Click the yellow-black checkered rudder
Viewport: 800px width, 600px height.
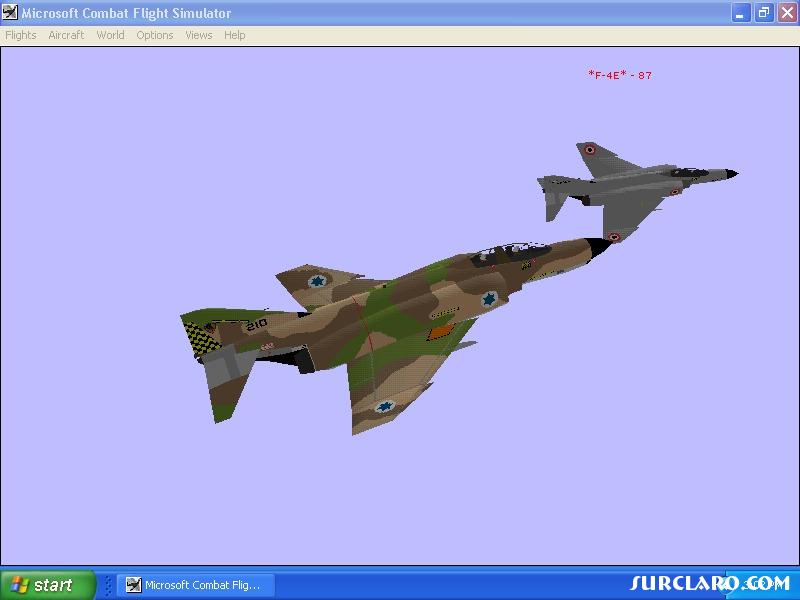point(201,339)
